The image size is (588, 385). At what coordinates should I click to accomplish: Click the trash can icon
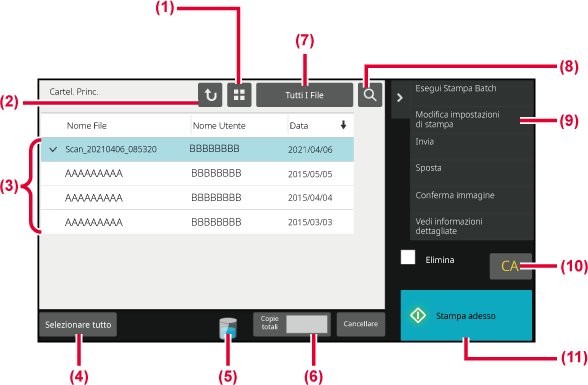[228, 328]
